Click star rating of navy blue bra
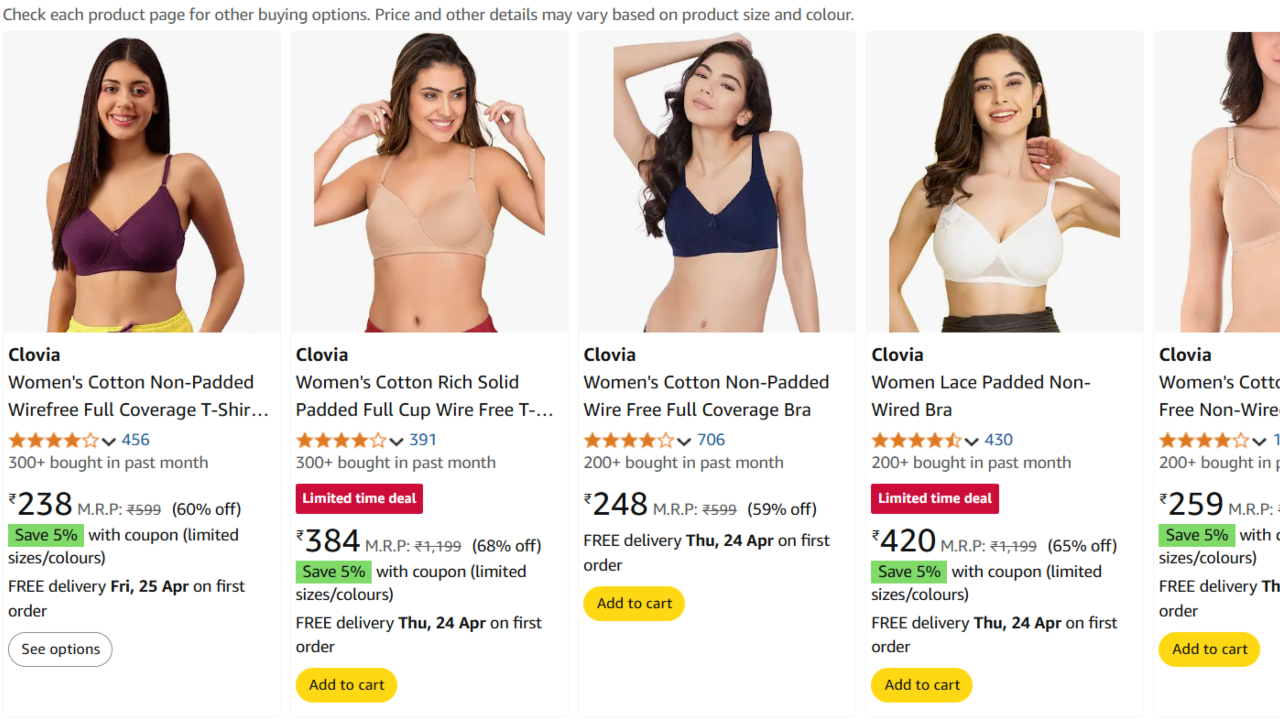This screenshot has width=1280, height=720. 628,440
